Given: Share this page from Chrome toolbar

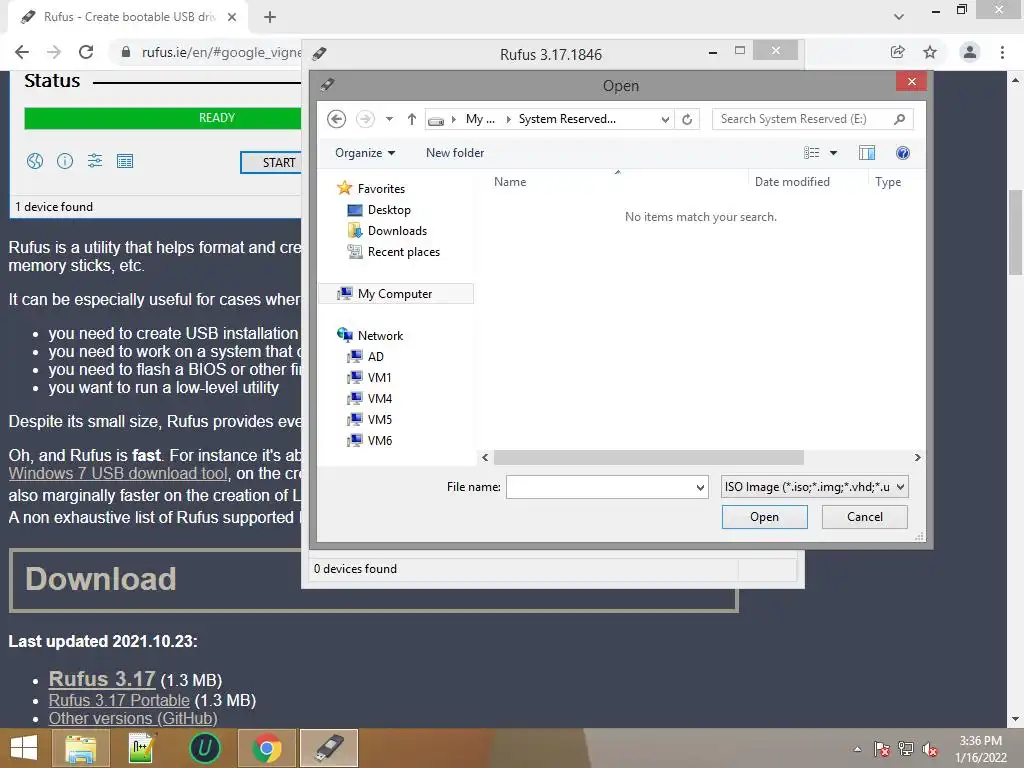Looking at the screenshot, I should [x=897, y=52].
